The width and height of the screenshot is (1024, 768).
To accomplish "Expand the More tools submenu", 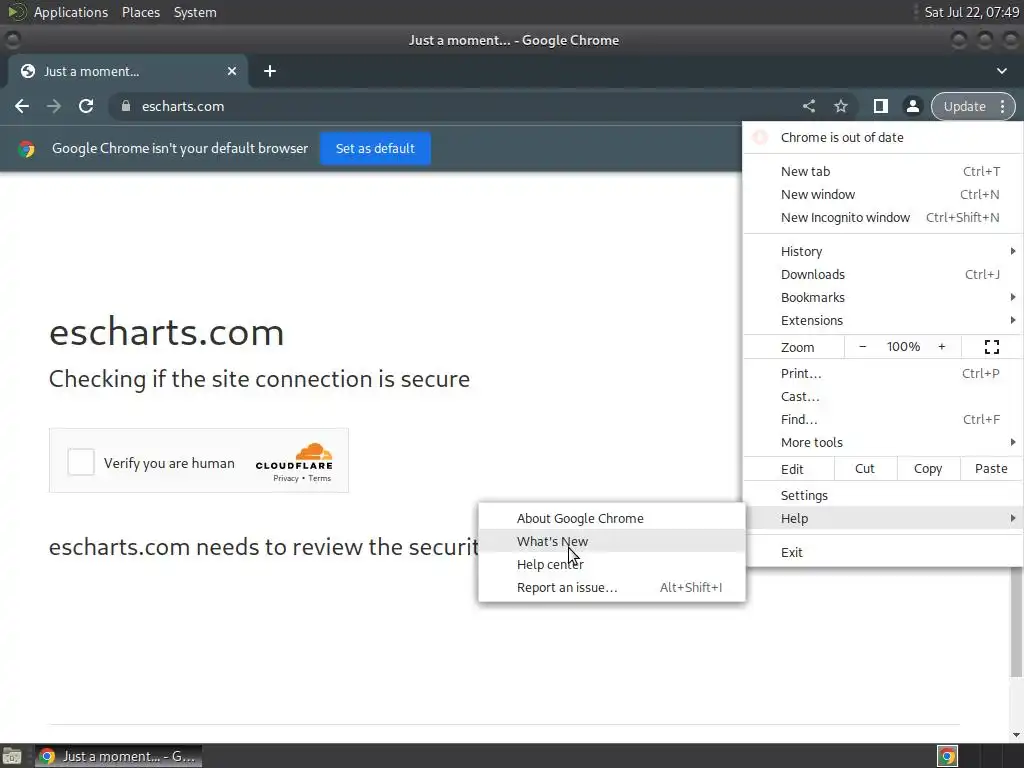I will (883, 442).
